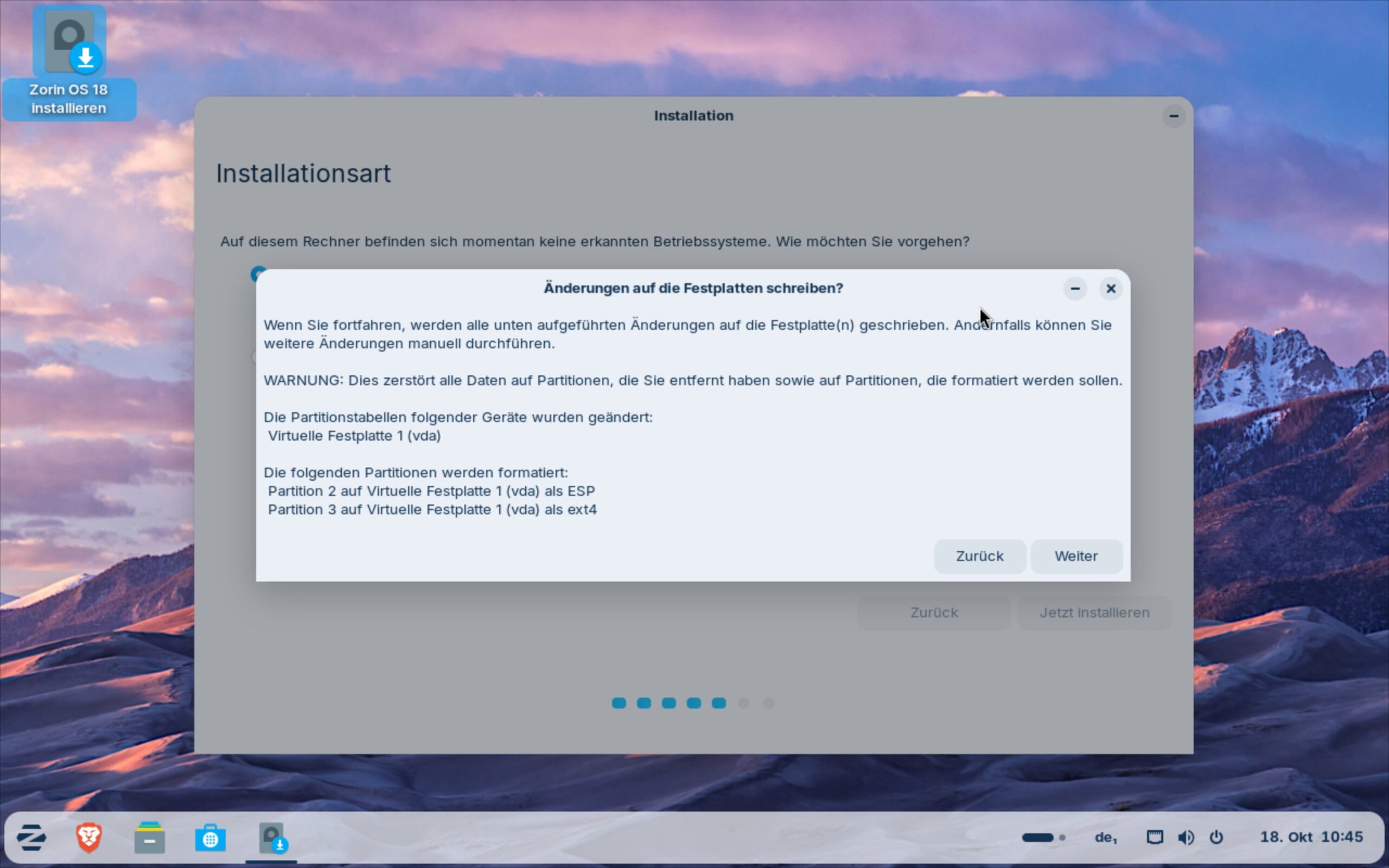Viewport: 1389px width, 868px height.
Task: Open the power menu icon in the tray
Action: coord(1216,837)
